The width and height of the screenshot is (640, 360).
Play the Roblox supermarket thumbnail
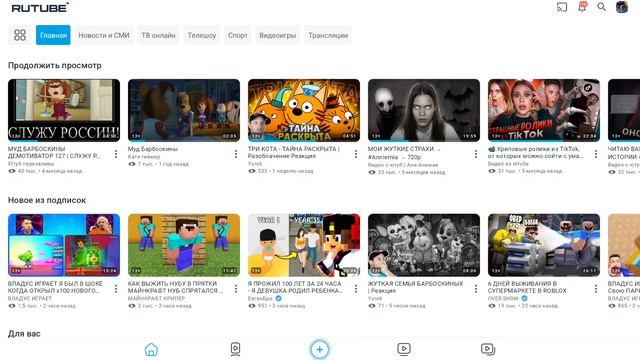click(544, 245)
